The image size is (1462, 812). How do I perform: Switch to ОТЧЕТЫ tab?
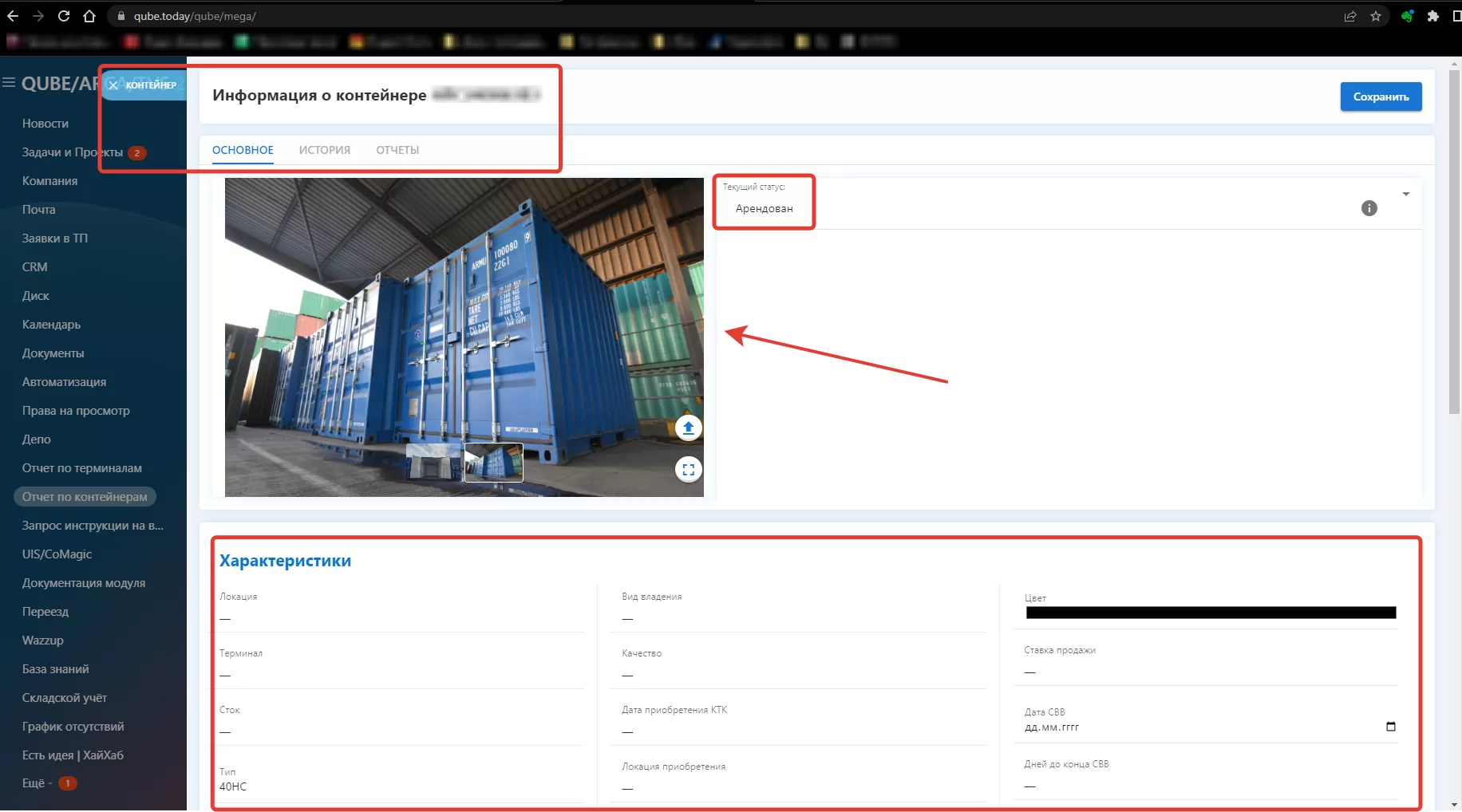click(x=397, y=150)
